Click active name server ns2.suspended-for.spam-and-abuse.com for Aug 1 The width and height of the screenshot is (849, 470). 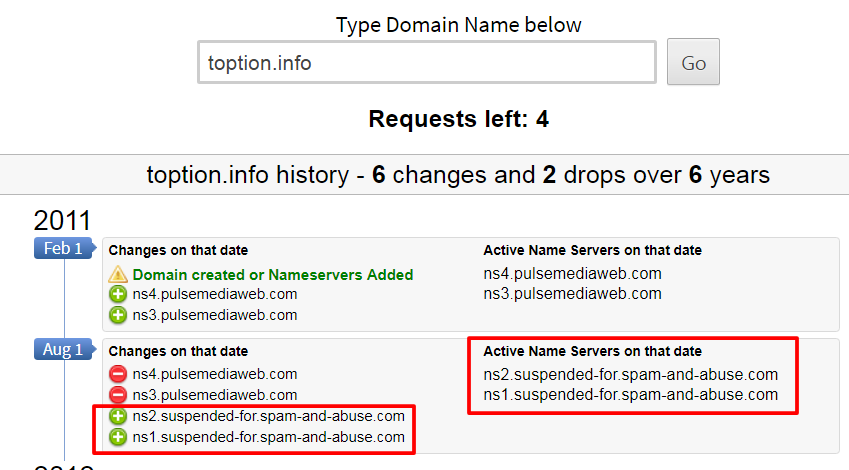[630, 374]
